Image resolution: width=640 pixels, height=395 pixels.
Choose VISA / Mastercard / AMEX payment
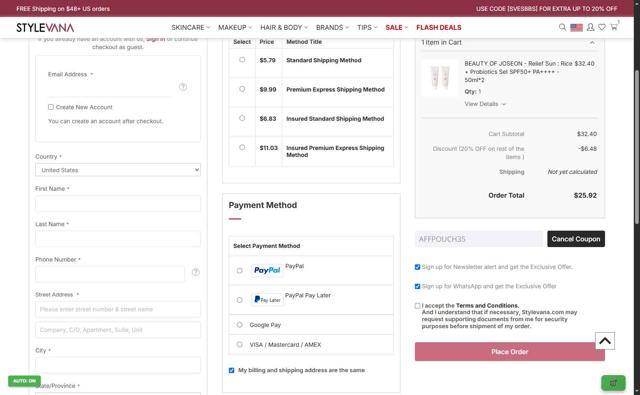tap(240, 344)
